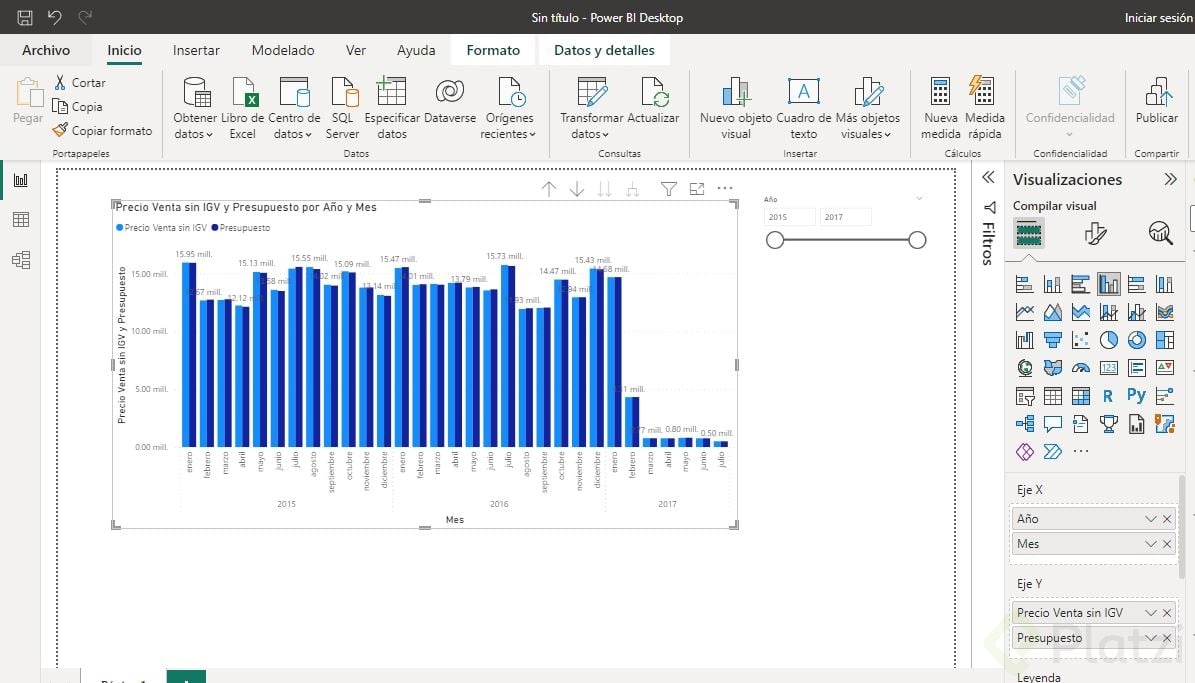The width and height of the screenshot is (1195, 683).
Task: Click the Publicar button
Action: (1157, 101)
